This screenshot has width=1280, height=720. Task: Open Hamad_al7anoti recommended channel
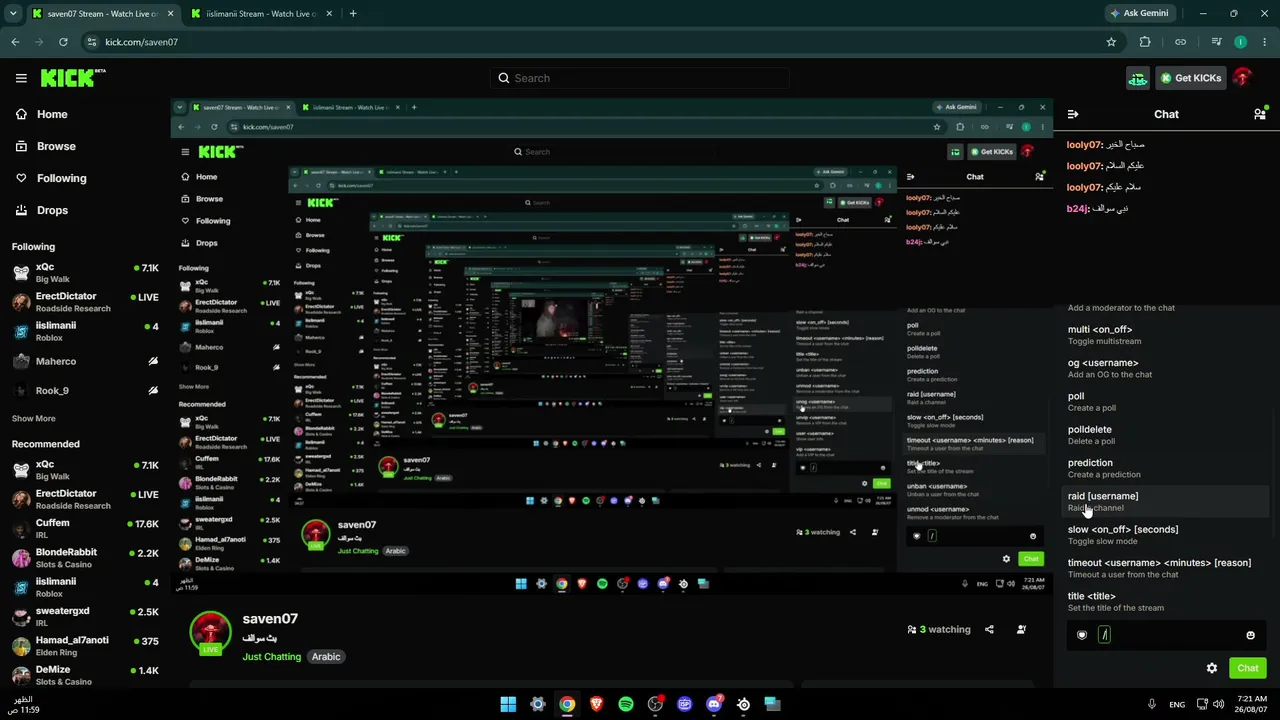click(85, 645)
